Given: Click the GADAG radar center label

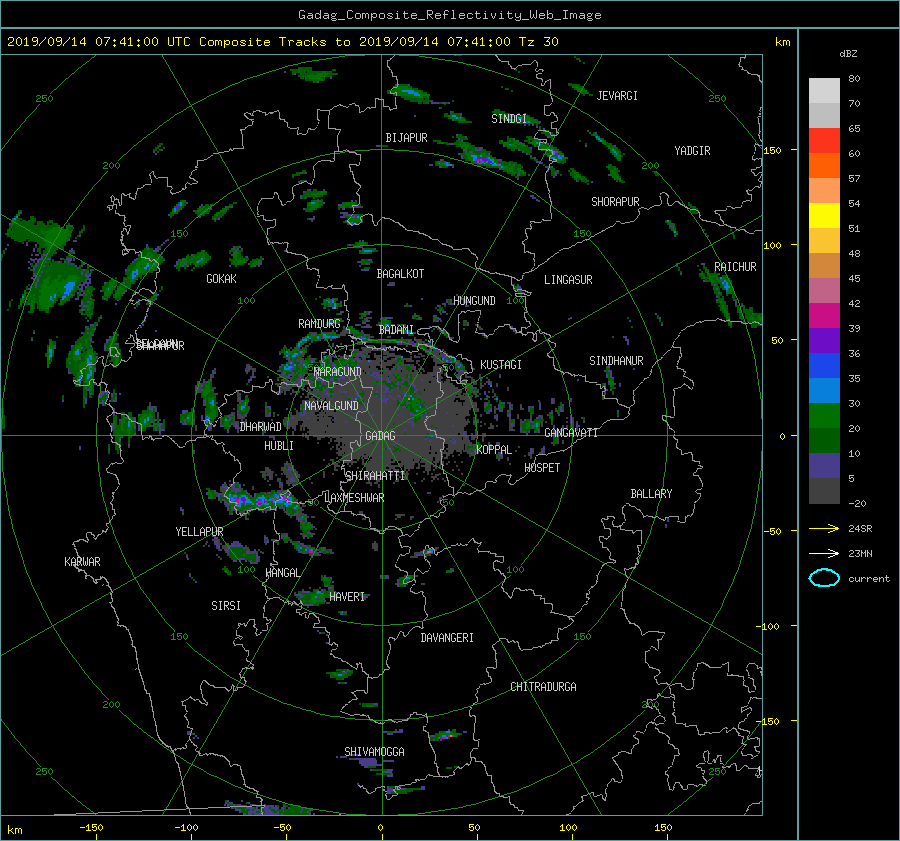Looking at the screenshot, I should [381, 436].
